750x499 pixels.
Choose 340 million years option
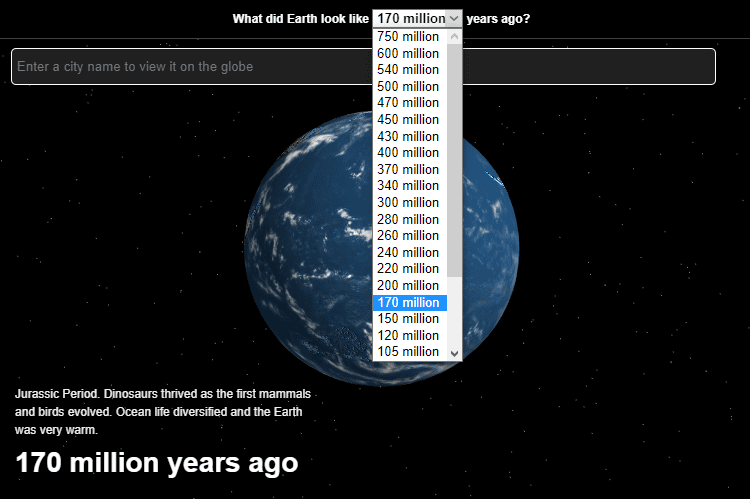point(410,186)
